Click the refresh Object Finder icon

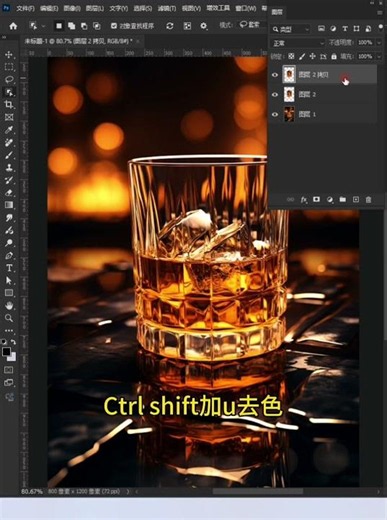click(170, 26)
